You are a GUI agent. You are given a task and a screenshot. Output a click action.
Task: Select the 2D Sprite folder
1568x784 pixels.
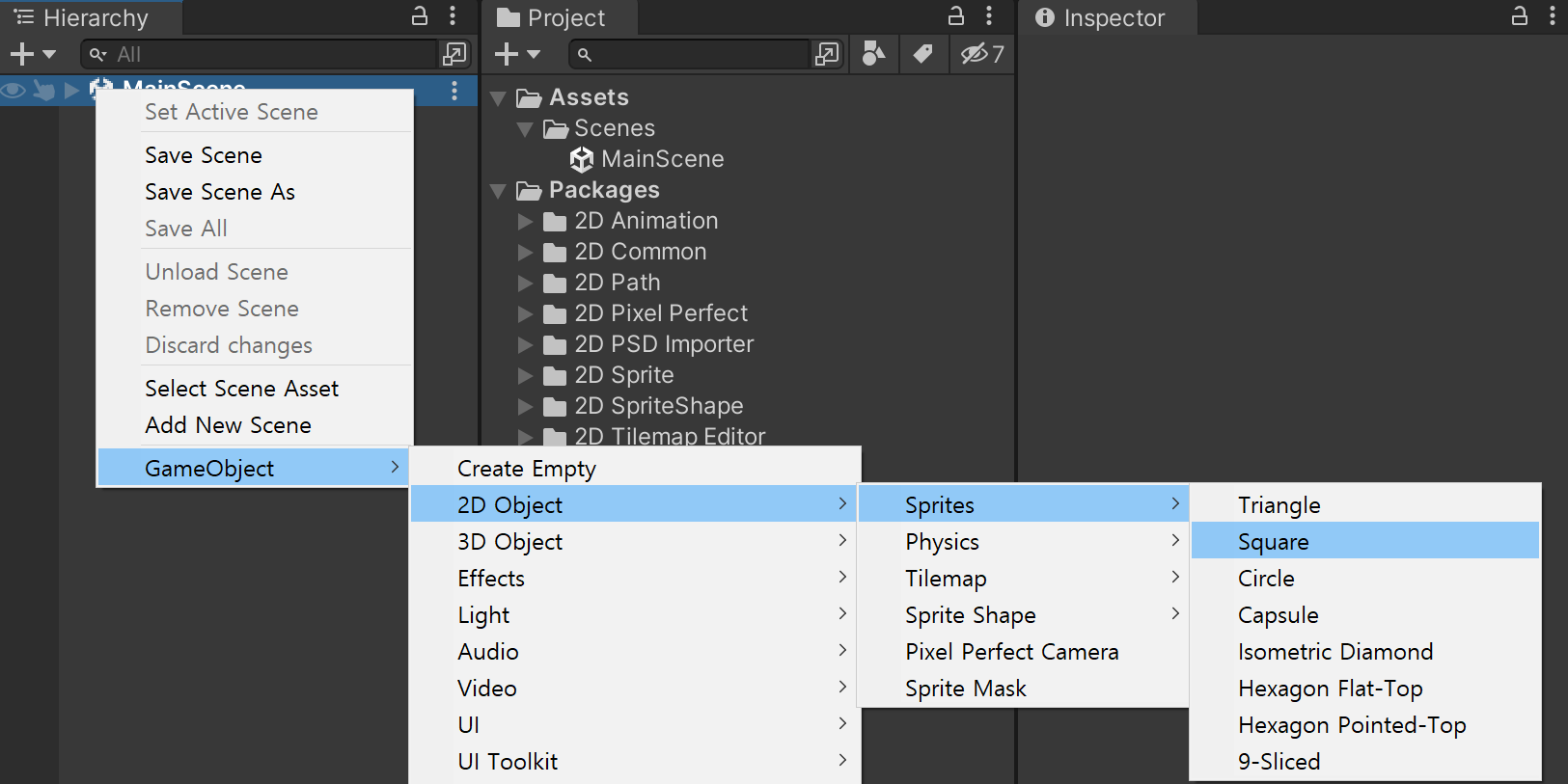609,375
